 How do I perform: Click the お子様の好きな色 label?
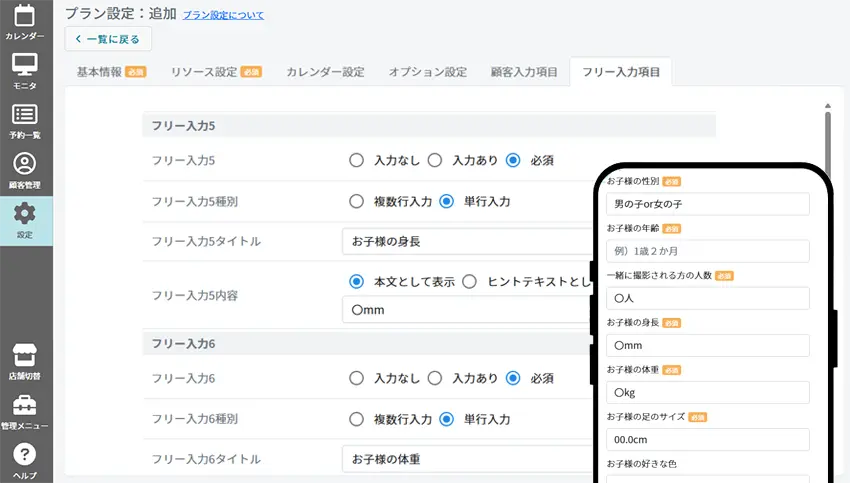coord(641,464)
